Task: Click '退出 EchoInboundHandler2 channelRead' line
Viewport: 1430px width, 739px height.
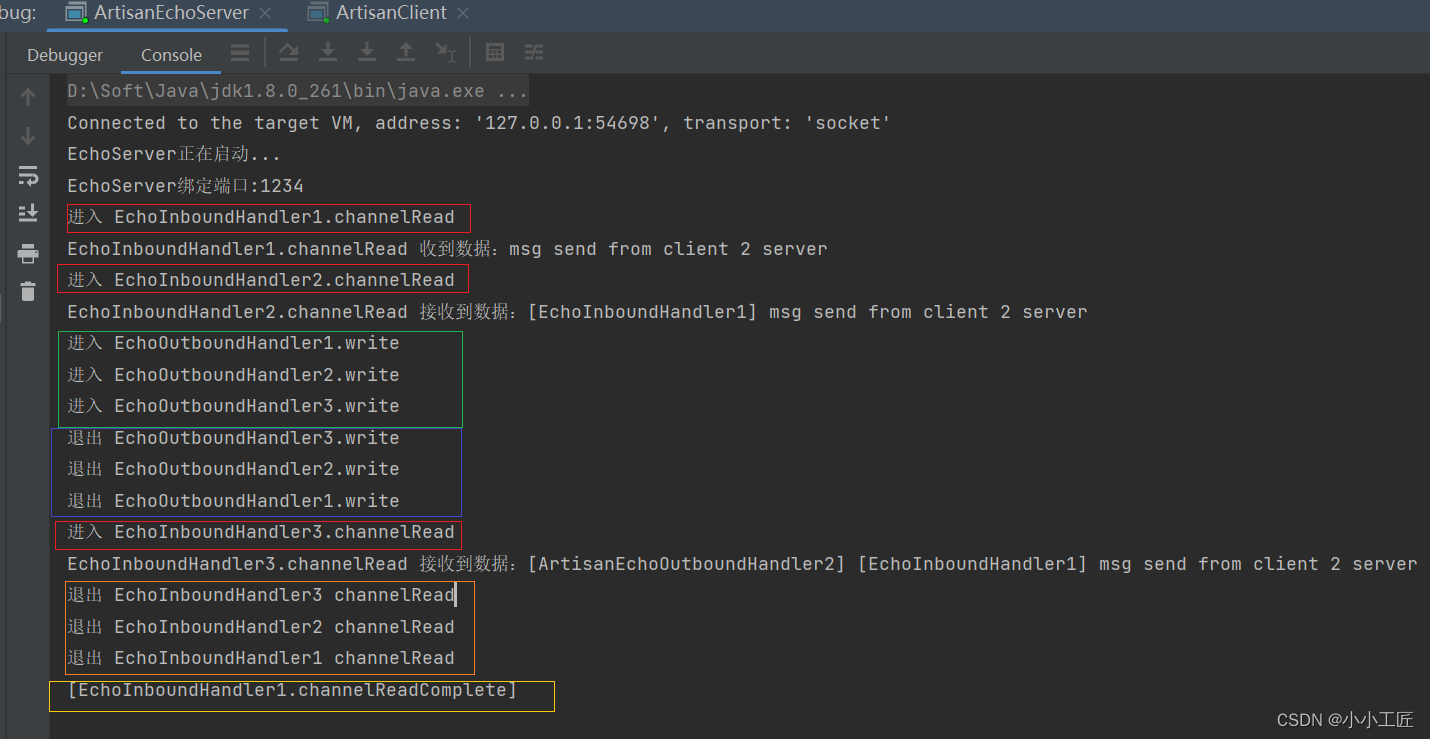Action: tap(261, 627)
